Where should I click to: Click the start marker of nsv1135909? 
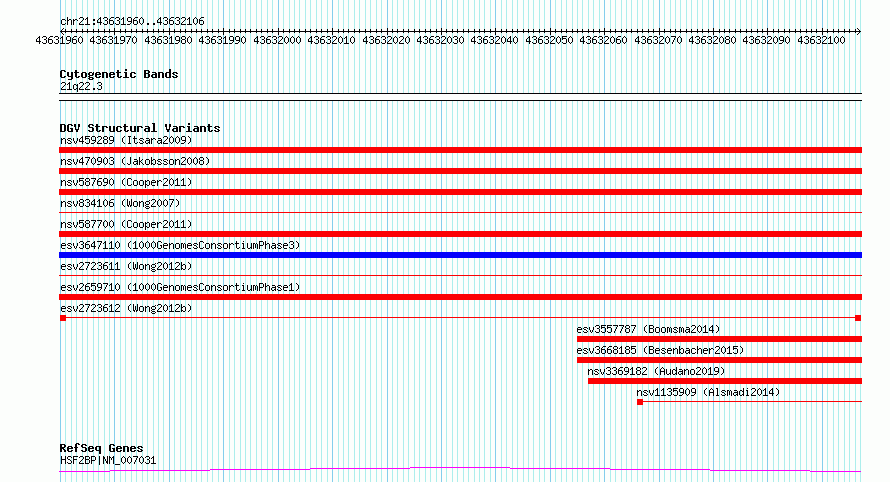(640, 402)
